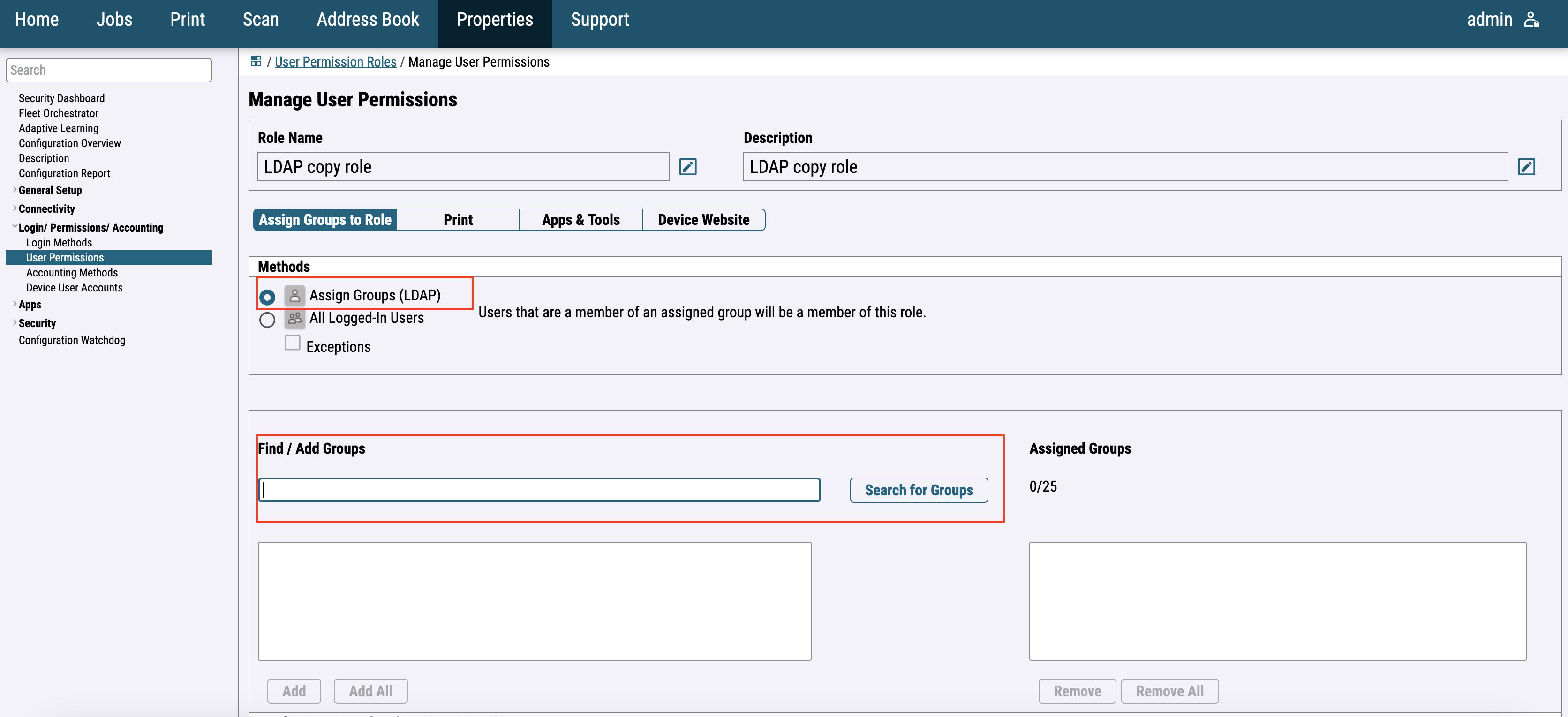The width and height of the screenshot is (1568, 717).
Task: Open Login Methods in sidebar
Action: (59, 243)
